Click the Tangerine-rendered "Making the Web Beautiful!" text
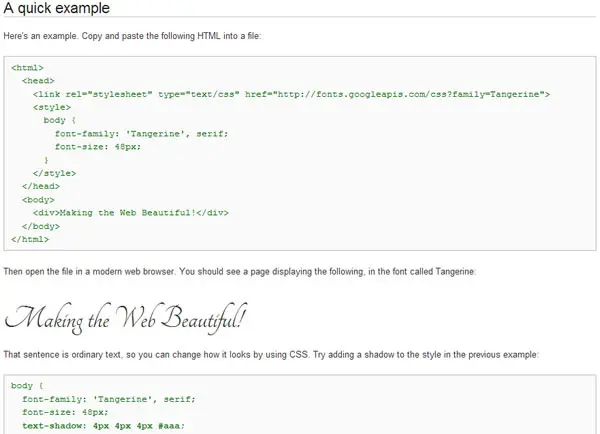600x434 pixels. click(x=126, y=318)
